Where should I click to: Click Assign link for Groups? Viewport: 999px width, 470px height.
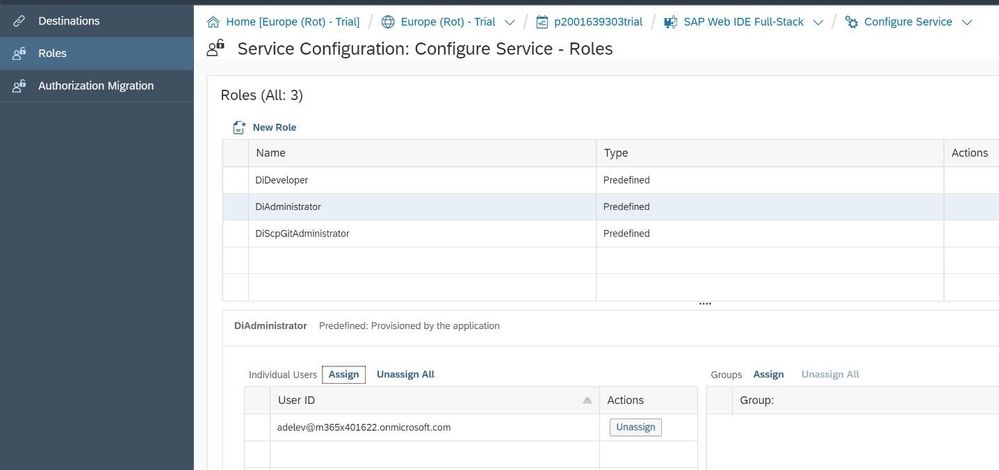[x=768, y=375]
